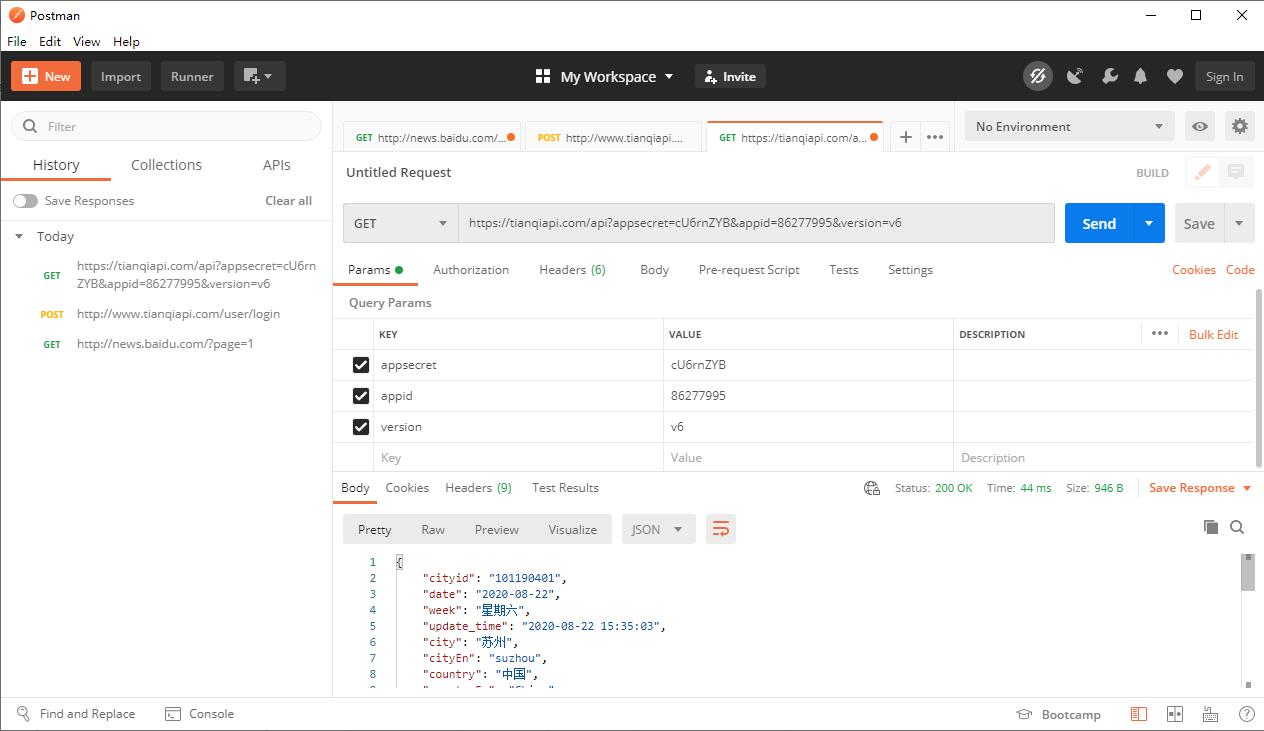Select the Visualize response view
Viewport: 1264px width, 731px height.
[x=572, y=530]
